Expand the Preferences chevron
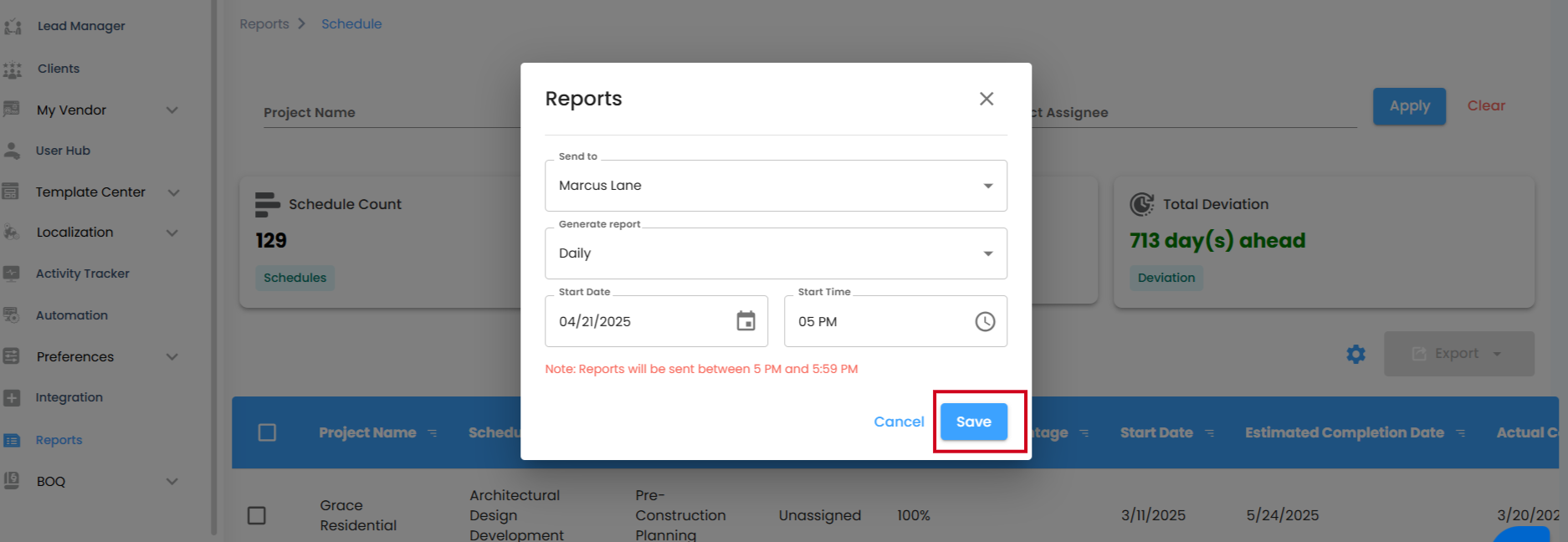Image resolution: width=1568 pixels, height=542 pixels. click(172, 356)
